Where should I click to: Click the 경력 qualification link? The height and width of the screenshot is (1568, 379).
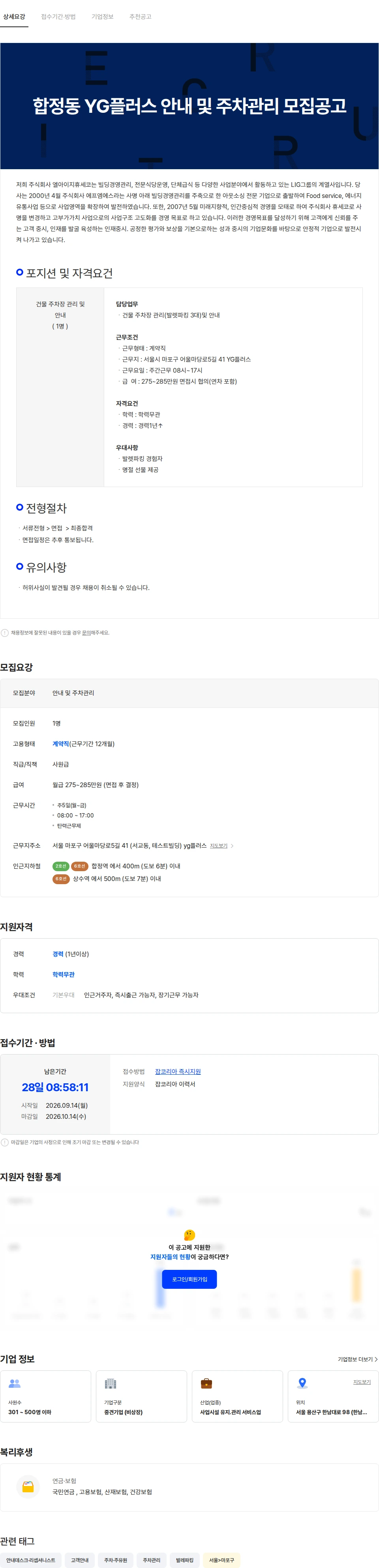point(58,954)
